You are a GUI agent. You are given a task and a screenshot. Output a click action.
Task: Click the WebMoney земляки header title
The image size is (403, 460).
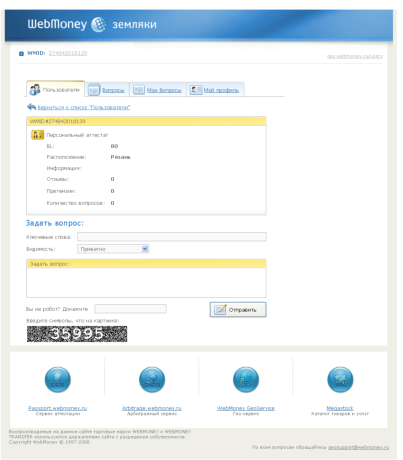click(92, 24)
